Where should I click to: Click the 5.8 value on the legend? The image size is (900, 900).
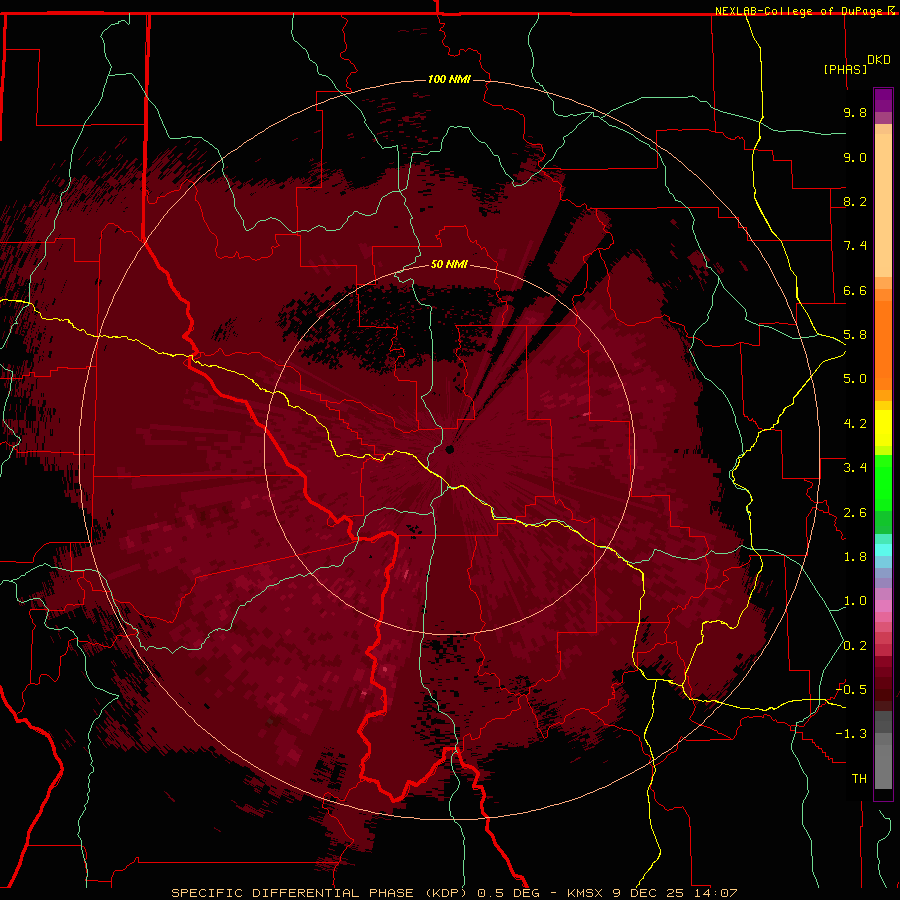coord(855,335)
